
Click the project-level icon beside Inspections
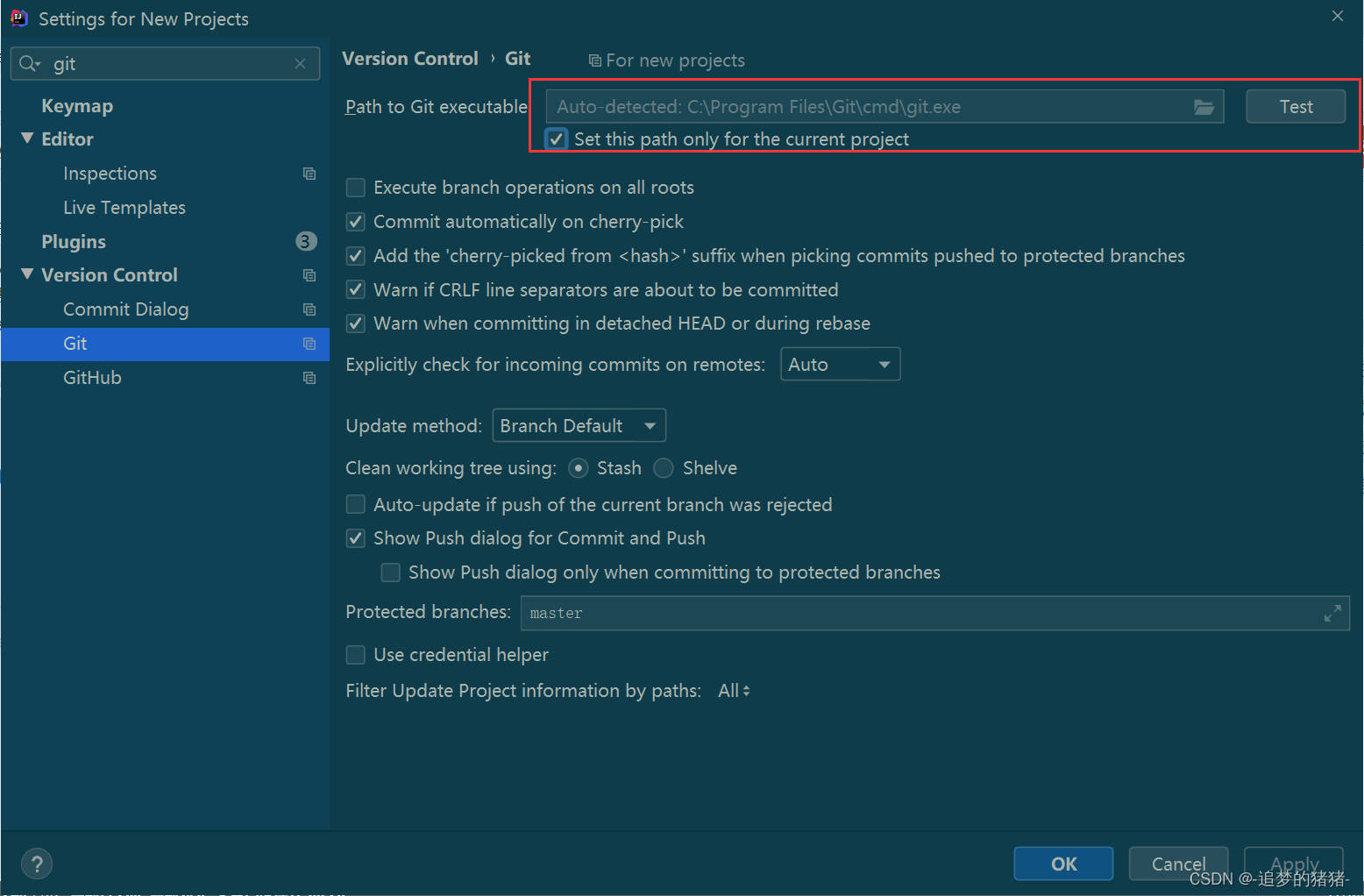(309, 174)
